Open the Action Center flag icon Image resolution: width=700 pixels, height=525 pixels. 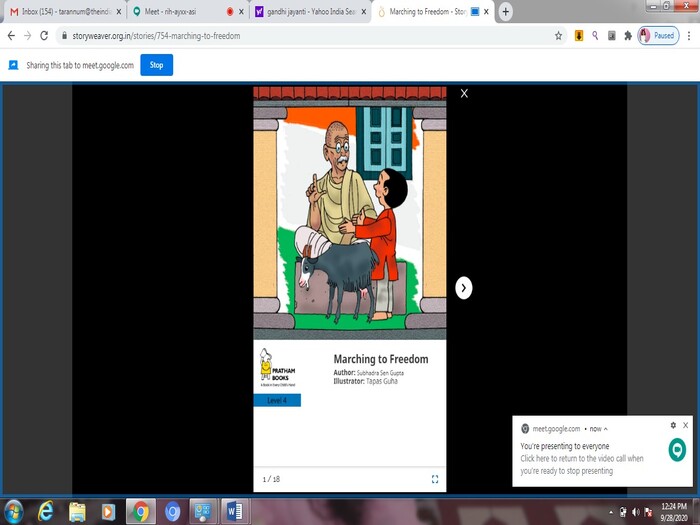(649, 512)
